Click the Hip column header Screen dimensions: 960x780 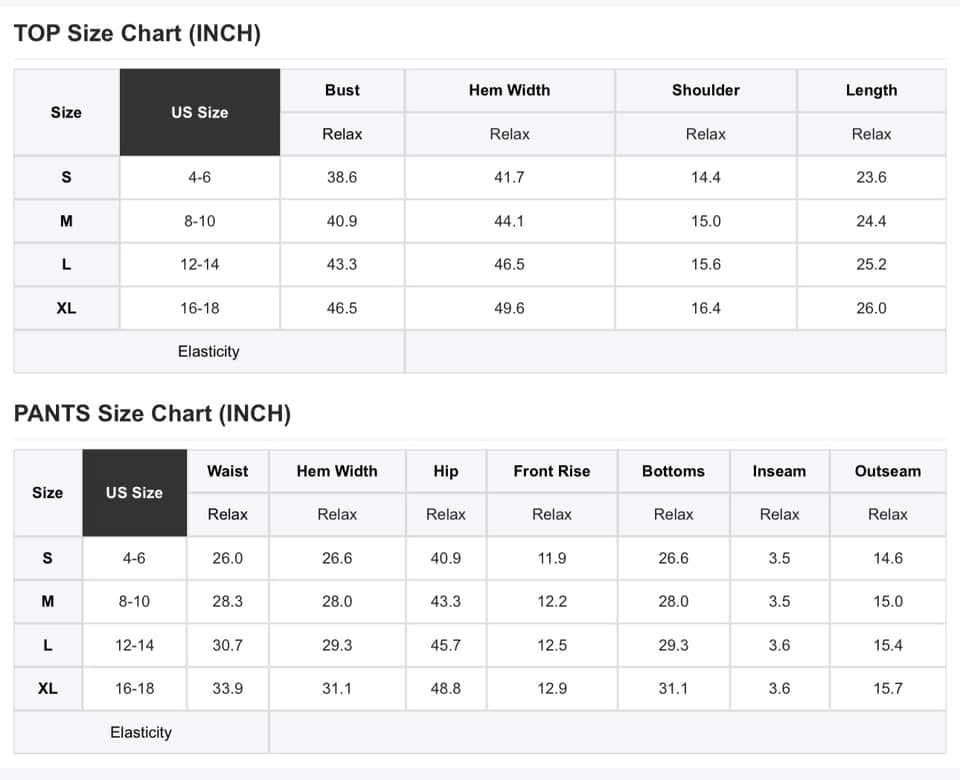pos(446,471)
